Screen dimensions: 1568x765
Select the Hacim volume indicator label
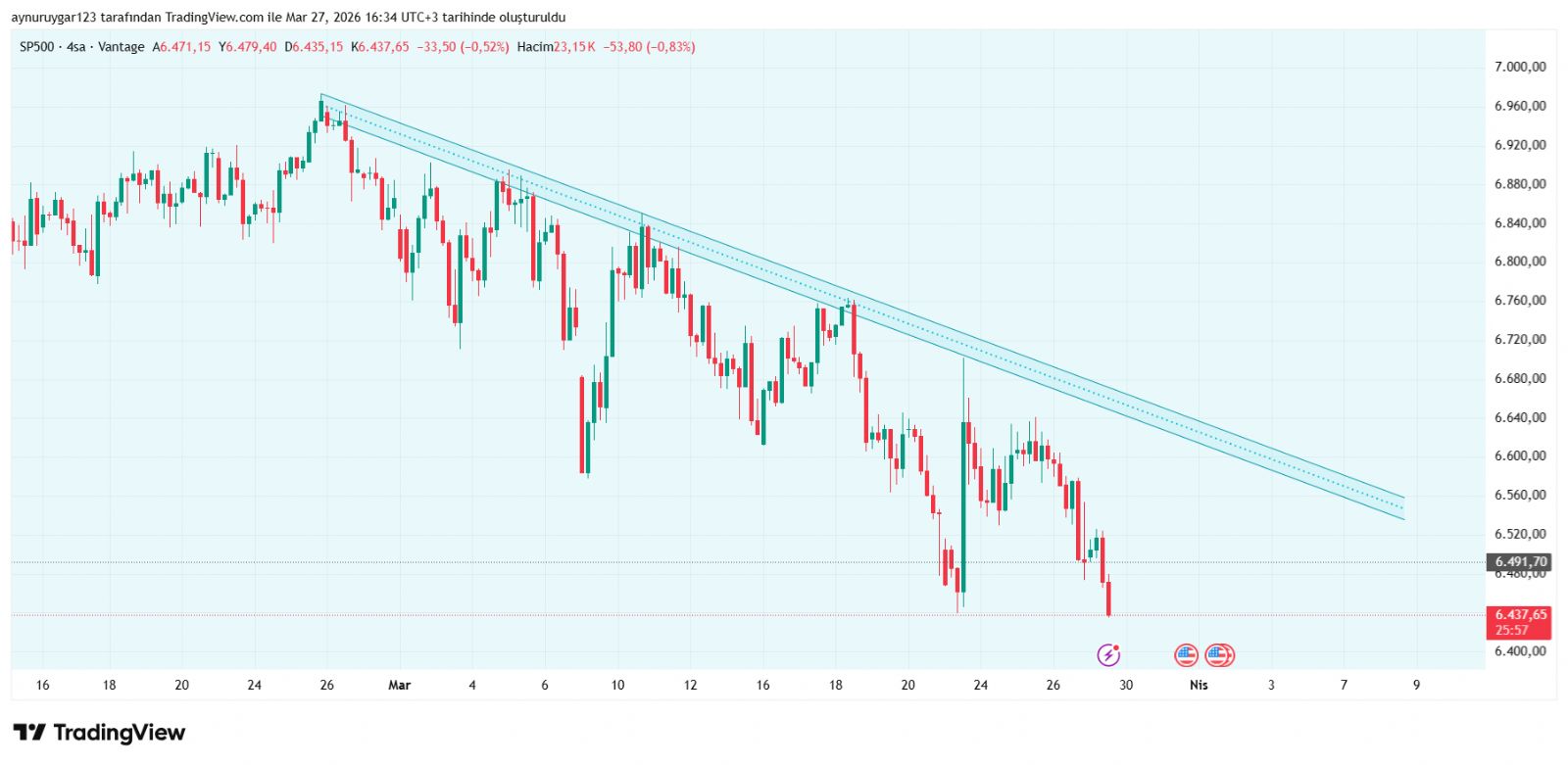pos(535,47)
